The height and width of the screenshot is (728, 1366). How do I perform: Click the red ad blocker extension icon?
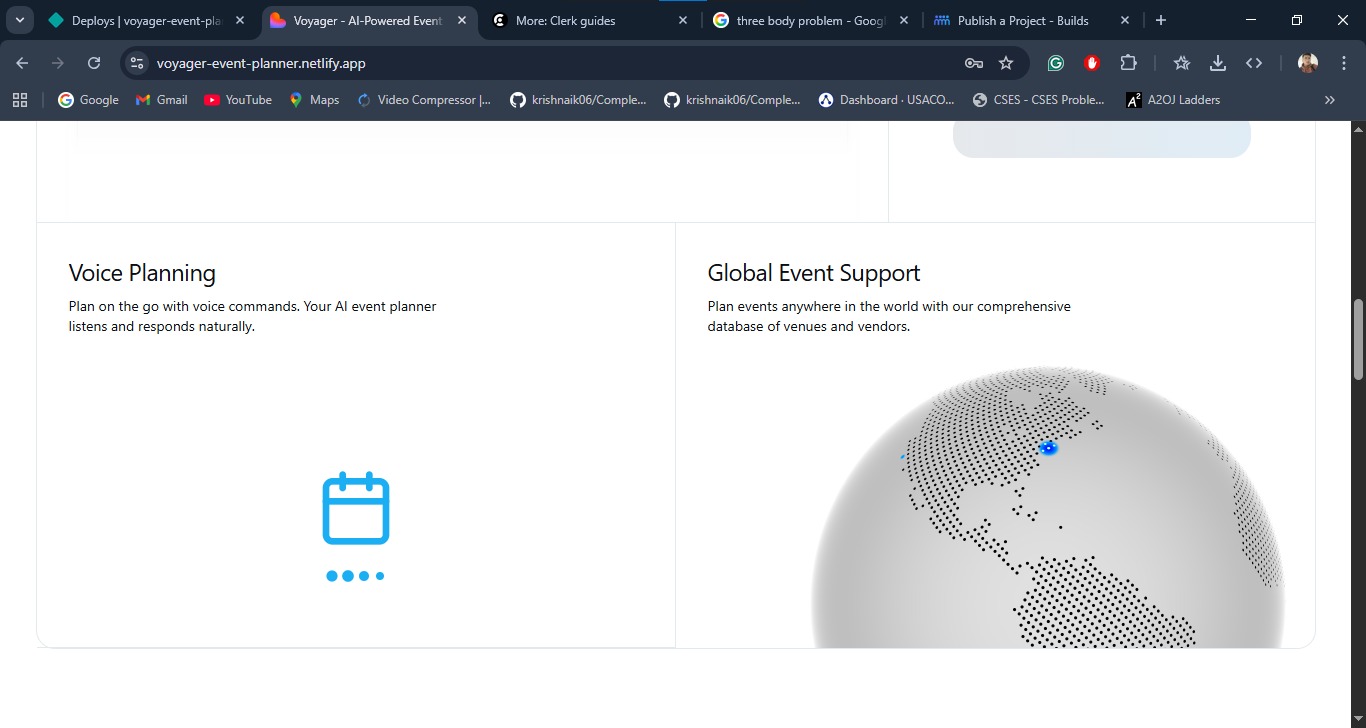1091,63
